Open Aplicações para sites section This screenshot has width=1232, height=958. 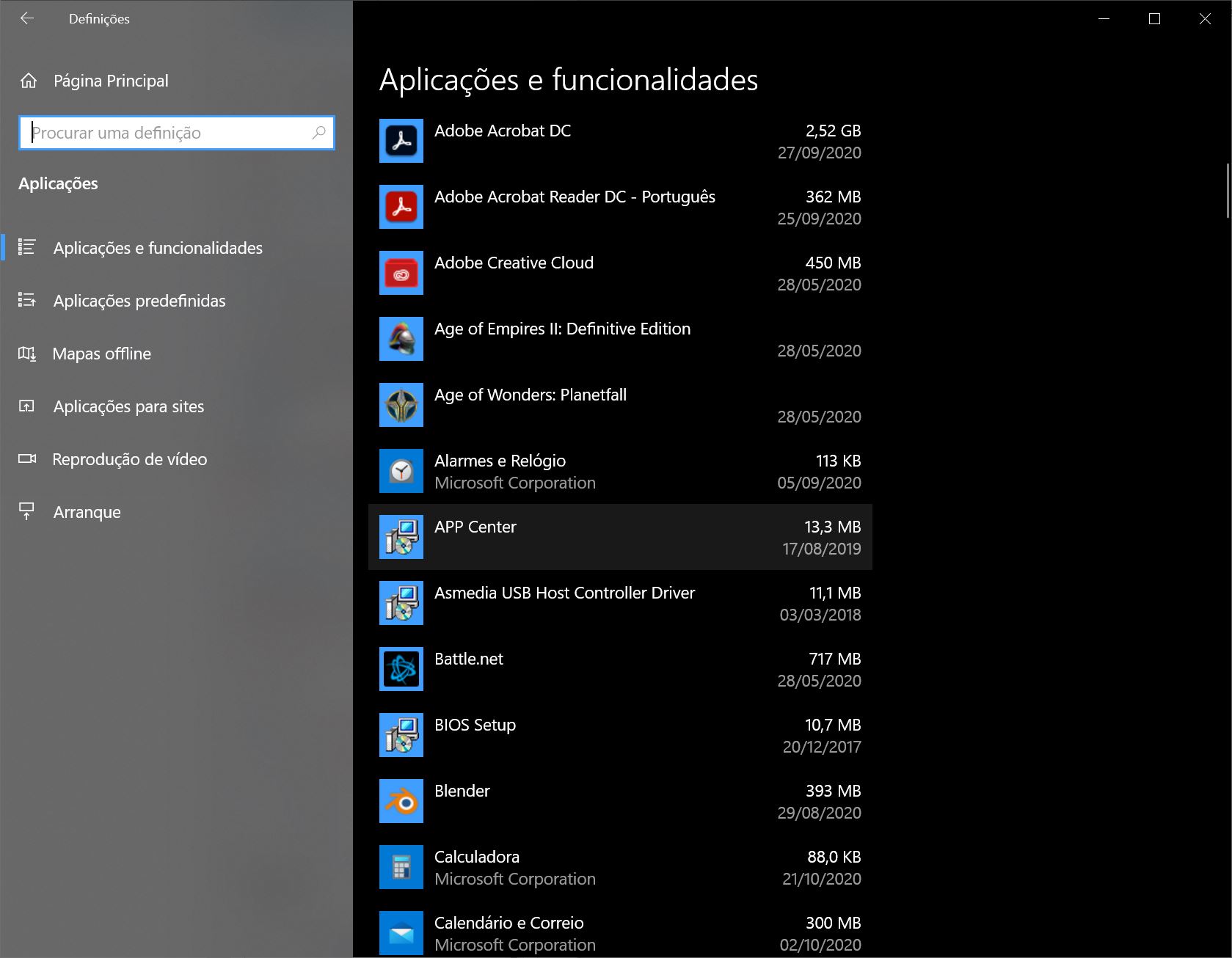[x=176, y=406]
